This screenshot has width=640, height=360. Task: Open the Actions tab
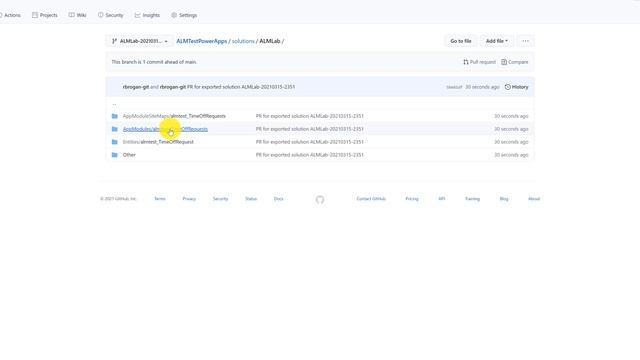[10, 15]
